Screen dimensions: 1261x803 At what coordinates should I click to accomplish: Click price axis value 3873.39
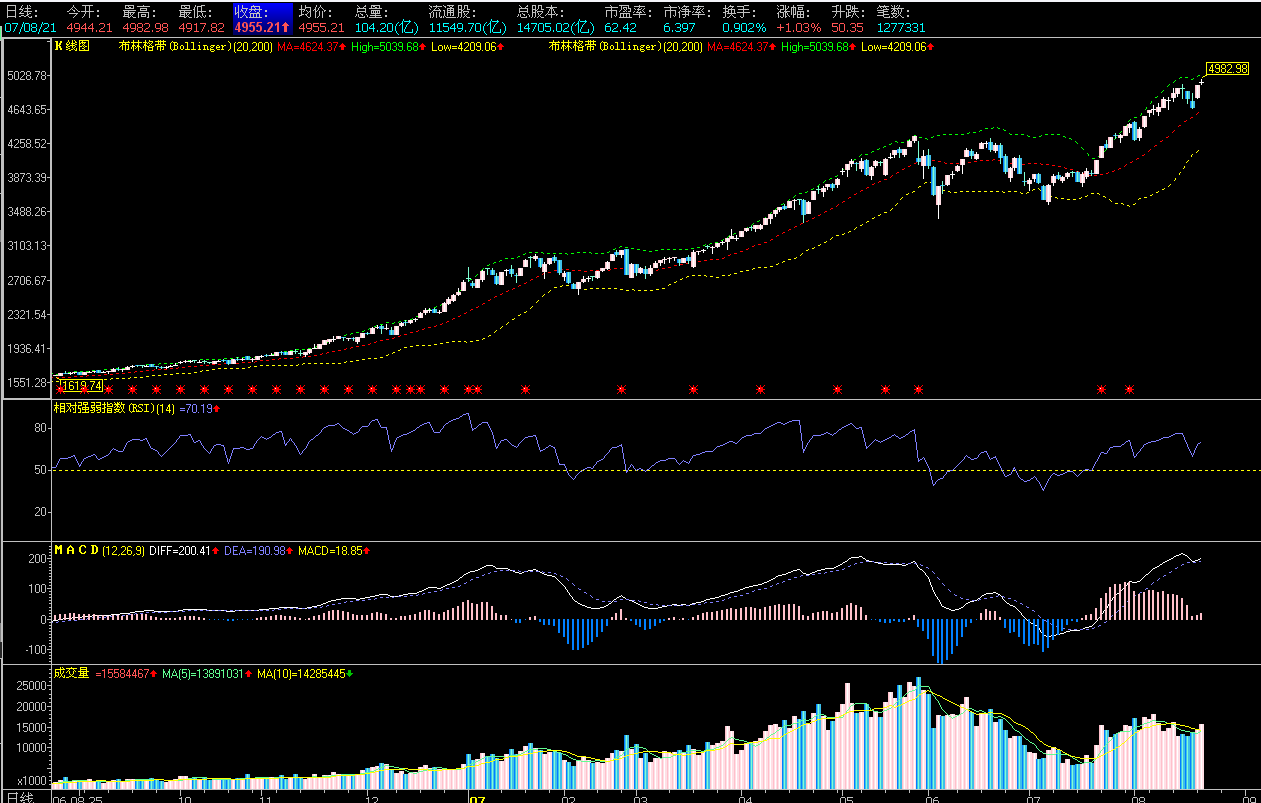[x=27, y=177]
